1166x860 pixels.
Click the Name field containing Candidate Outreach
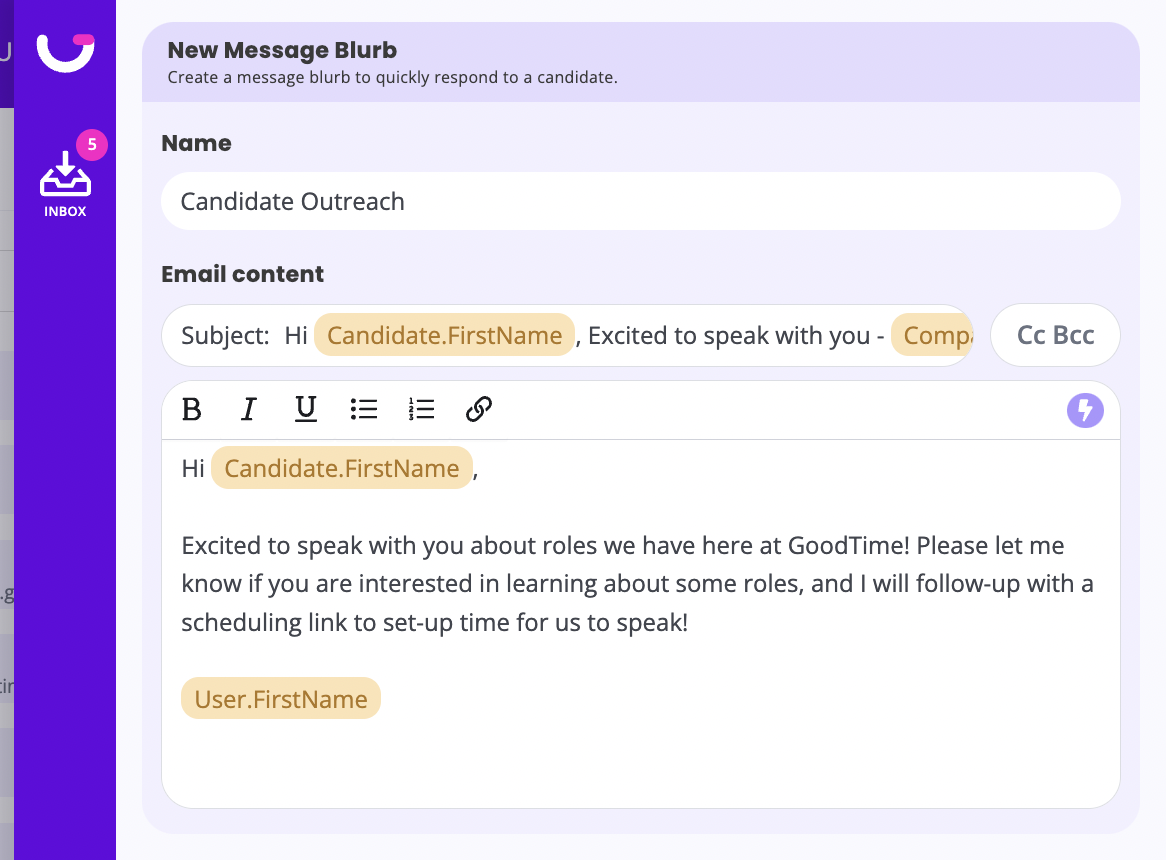[x=640, y=201]
